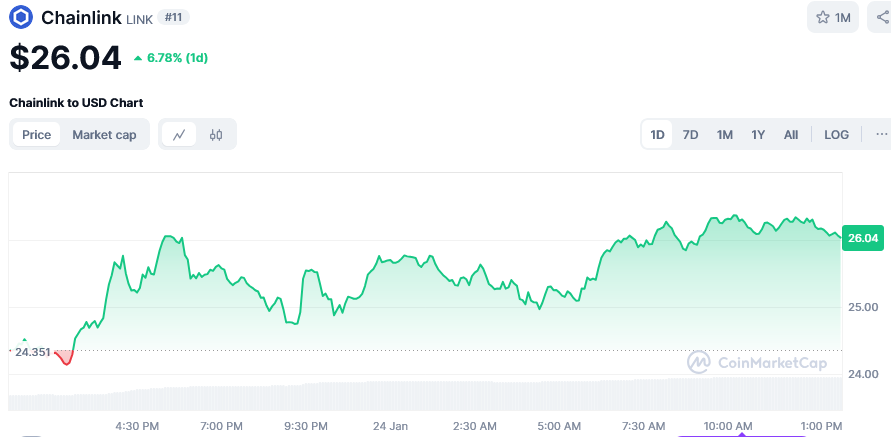Select the Price chart tab
Viewport: 891px width, 437px height.
[x=36, y=135]
